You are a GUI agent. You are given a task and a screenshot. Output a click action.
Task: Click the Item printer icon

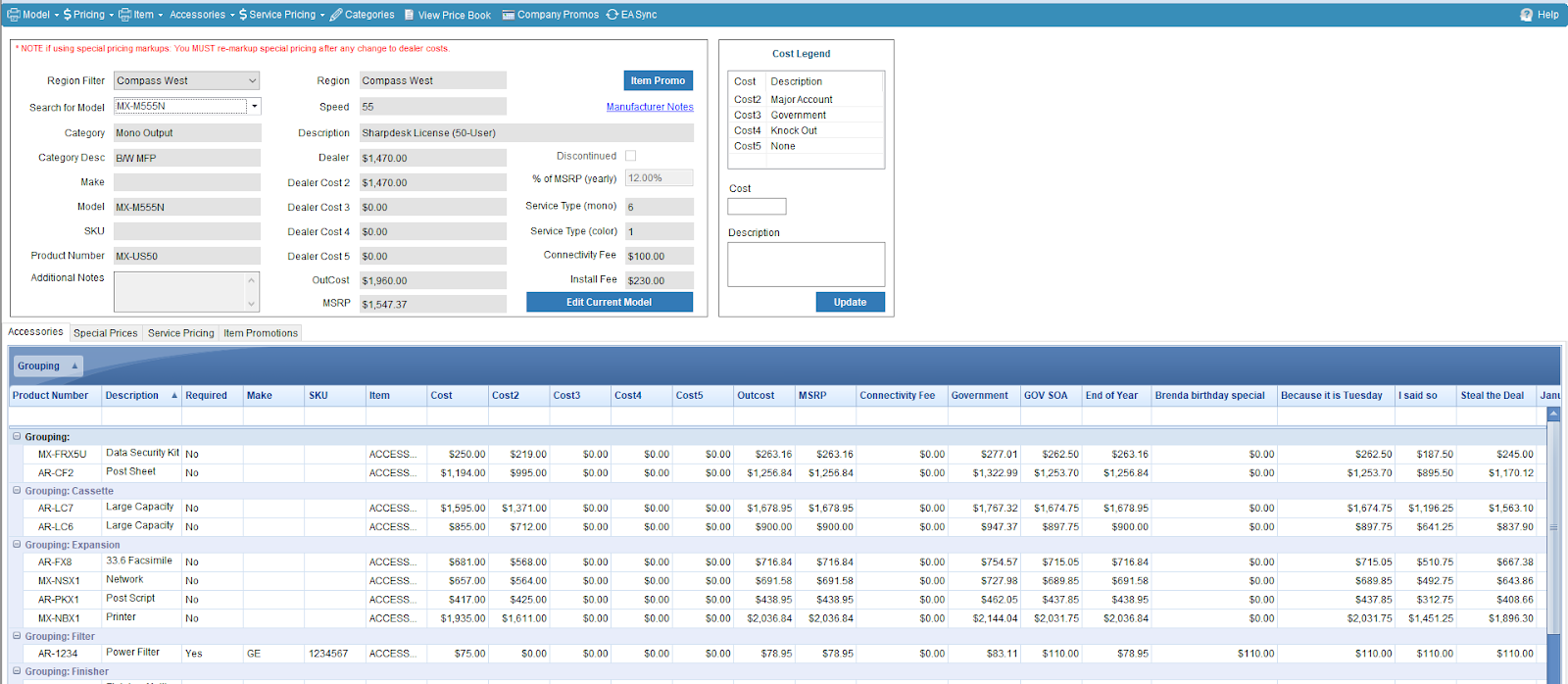point(124,15)
